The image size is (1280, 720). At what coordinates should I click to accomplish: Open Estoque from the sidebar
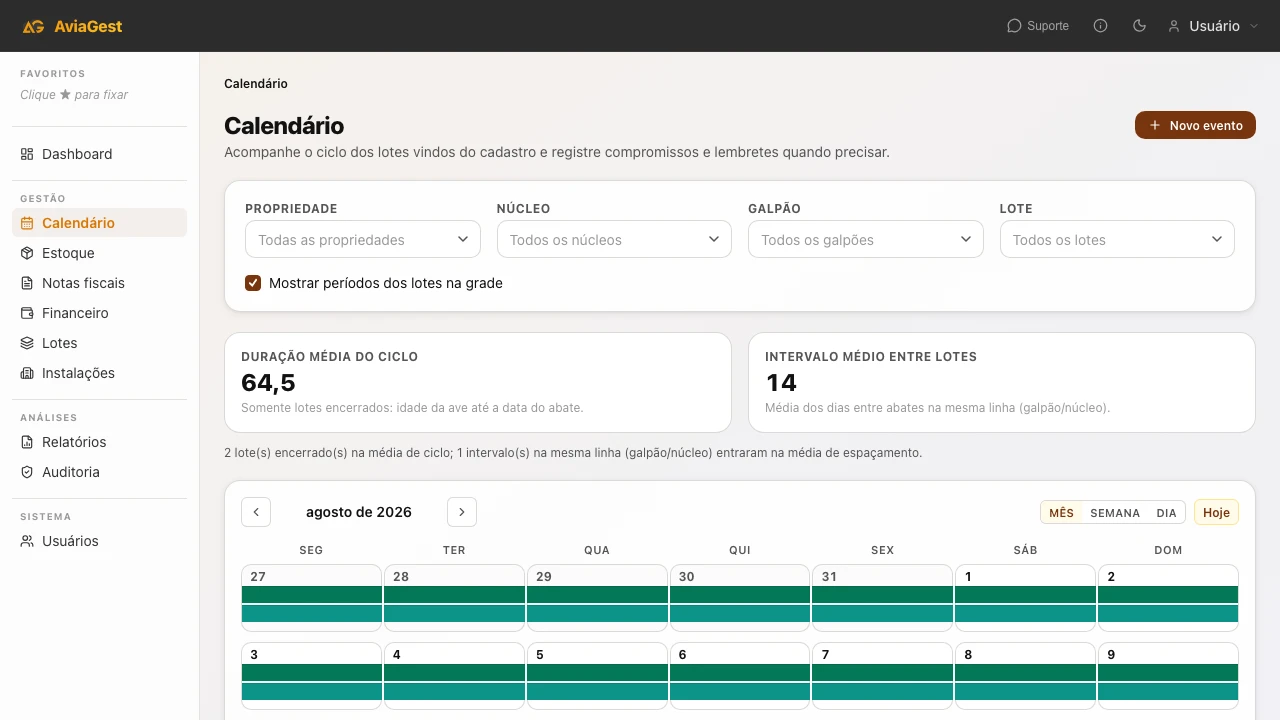coord(99,253)
